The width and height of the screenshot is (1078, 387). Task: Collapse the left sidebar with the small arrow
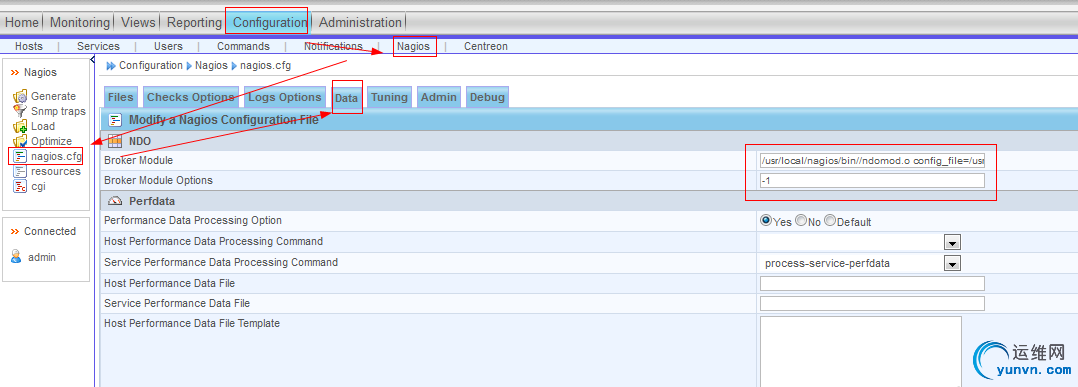pos(93,60)
